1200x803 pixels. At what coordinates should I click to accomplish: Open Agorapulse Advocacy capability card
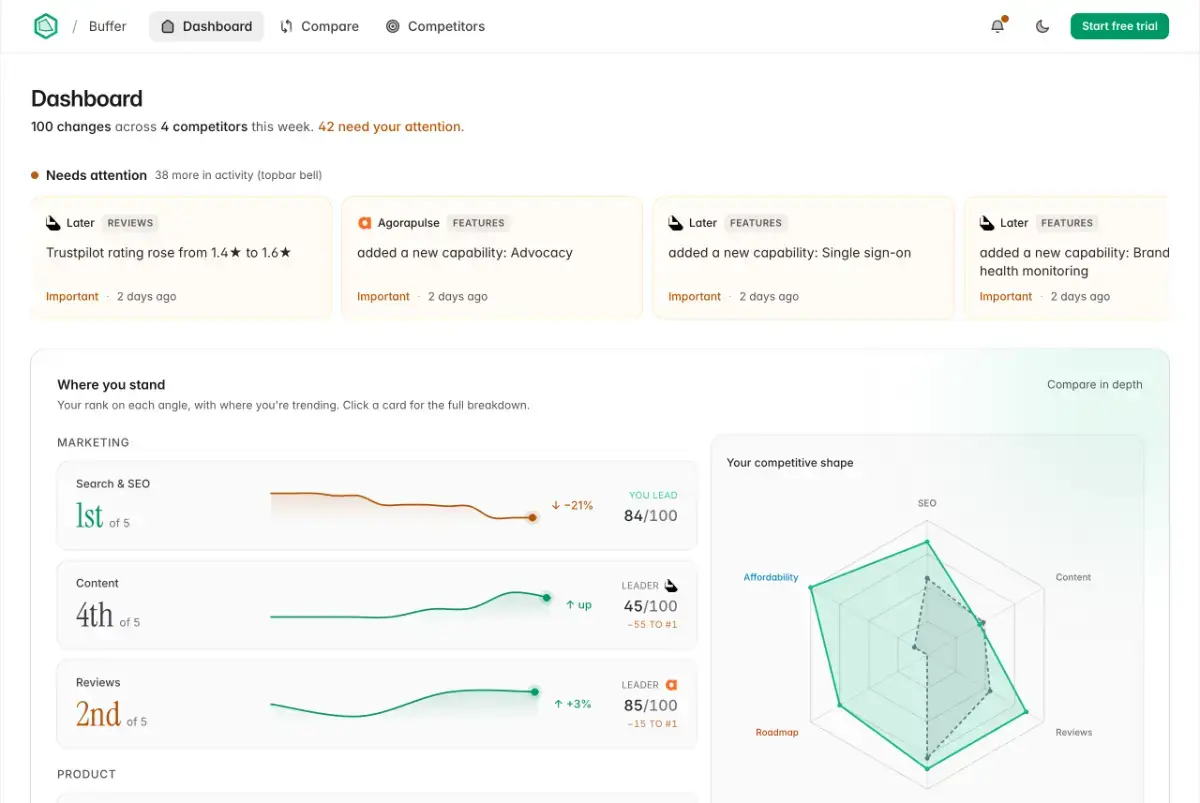[x=492, y=258]
